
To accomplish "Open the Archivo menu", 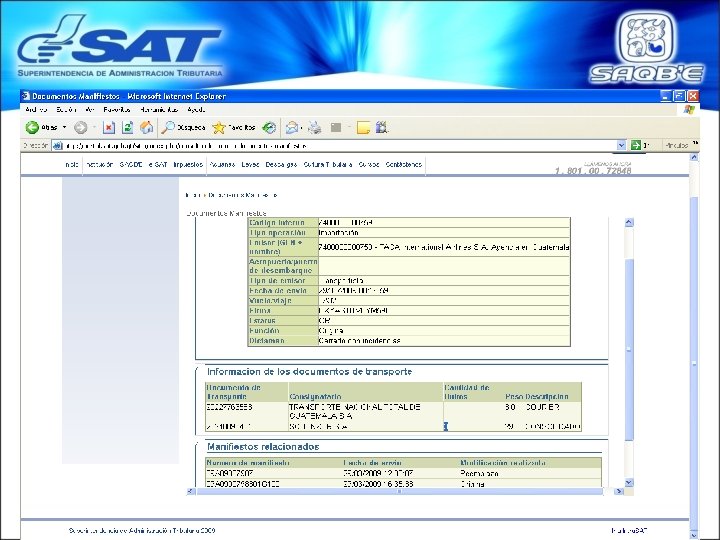I will click(35, 108).
